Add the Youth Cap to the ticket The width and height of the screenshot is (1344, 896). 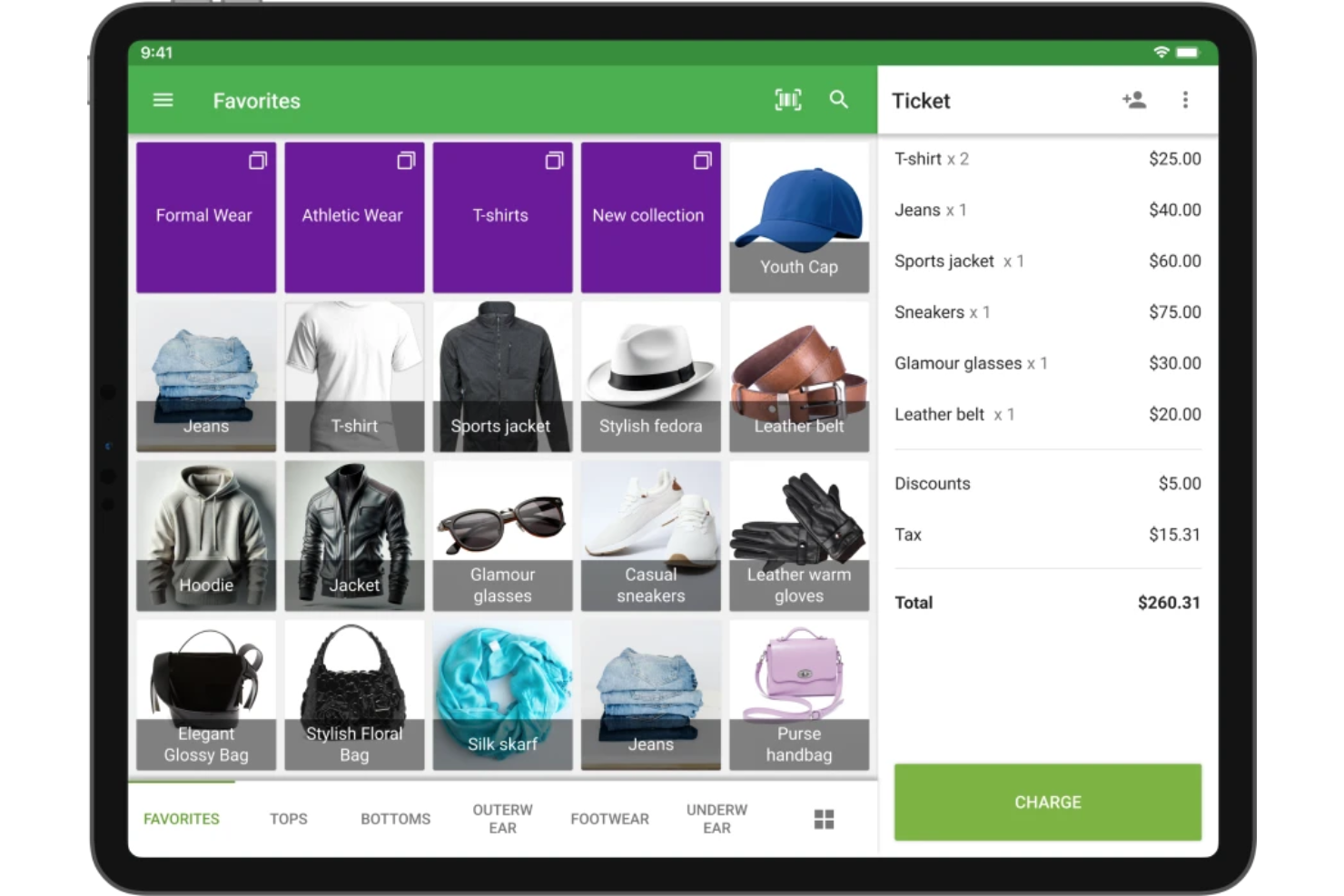point(798,216)
